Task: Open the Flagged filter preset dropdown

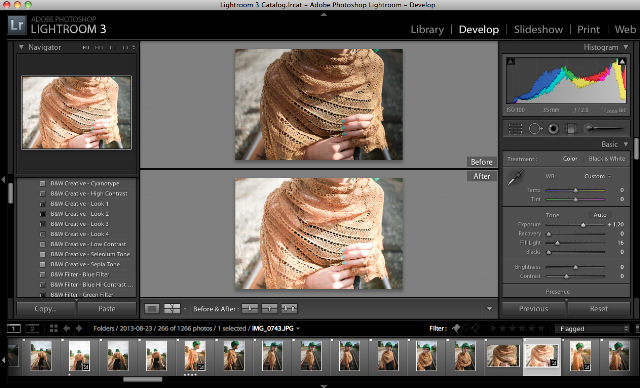Action: click(592, 328)
